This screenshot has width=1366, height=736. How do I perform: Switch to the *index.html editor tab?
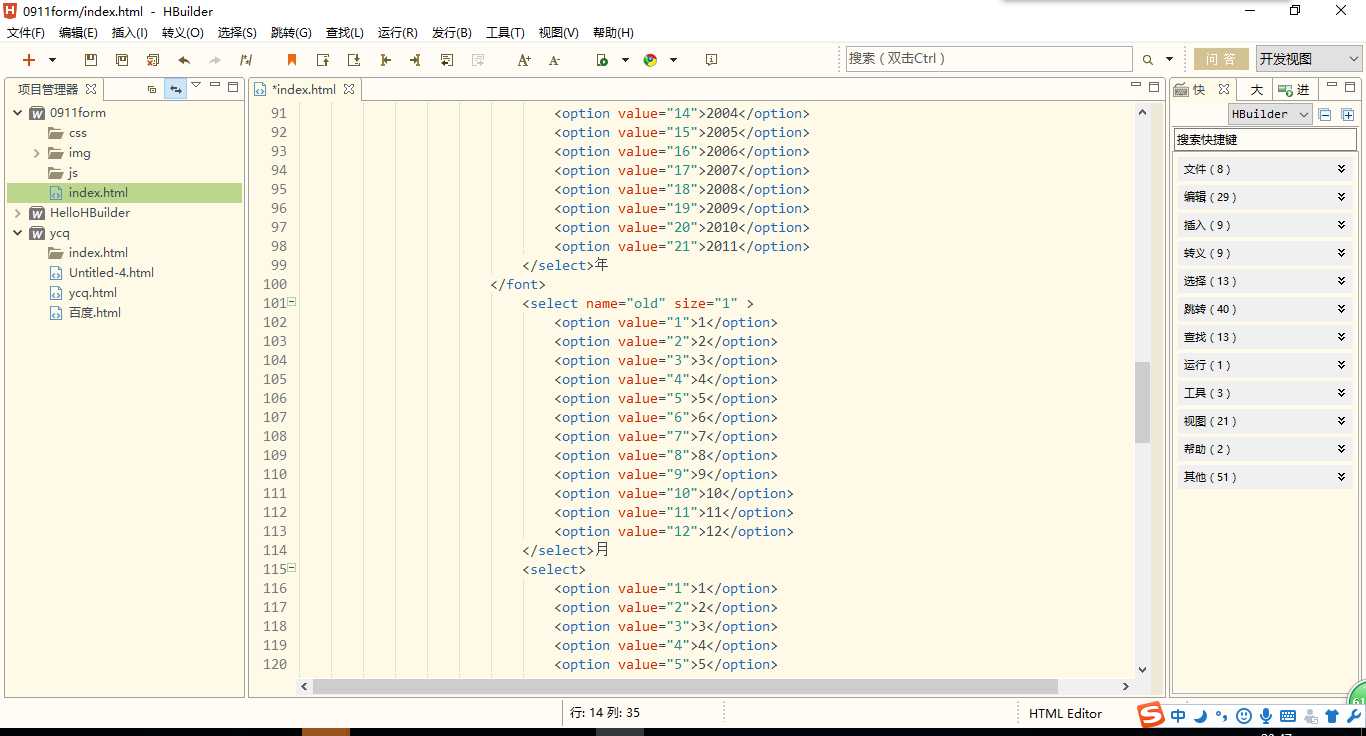303,89
